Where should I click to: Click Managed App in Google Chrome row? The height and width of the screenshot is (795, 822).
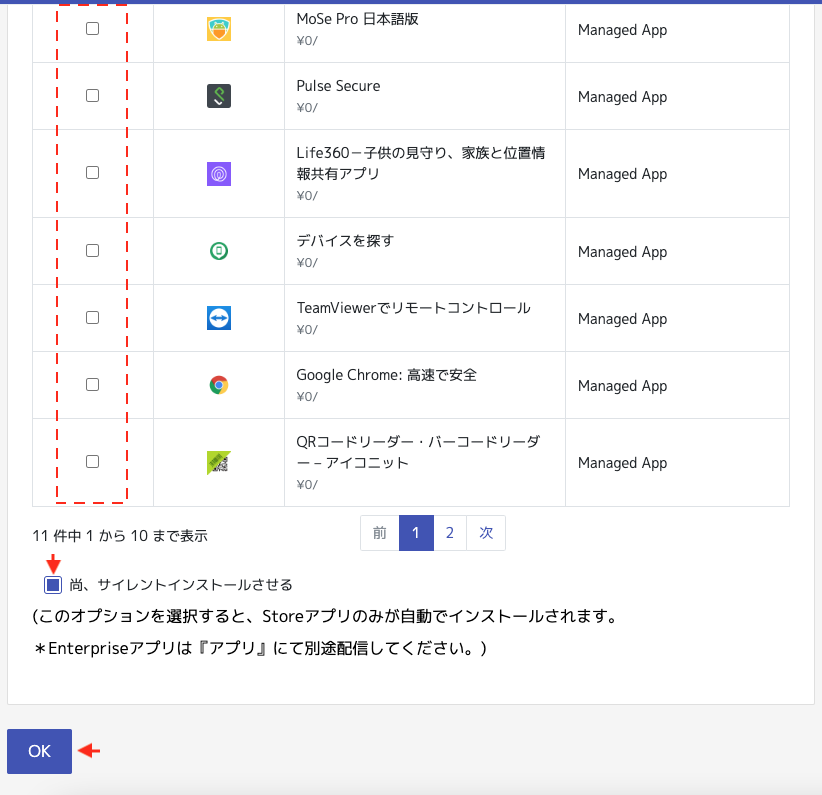click(x=622, y=386)
